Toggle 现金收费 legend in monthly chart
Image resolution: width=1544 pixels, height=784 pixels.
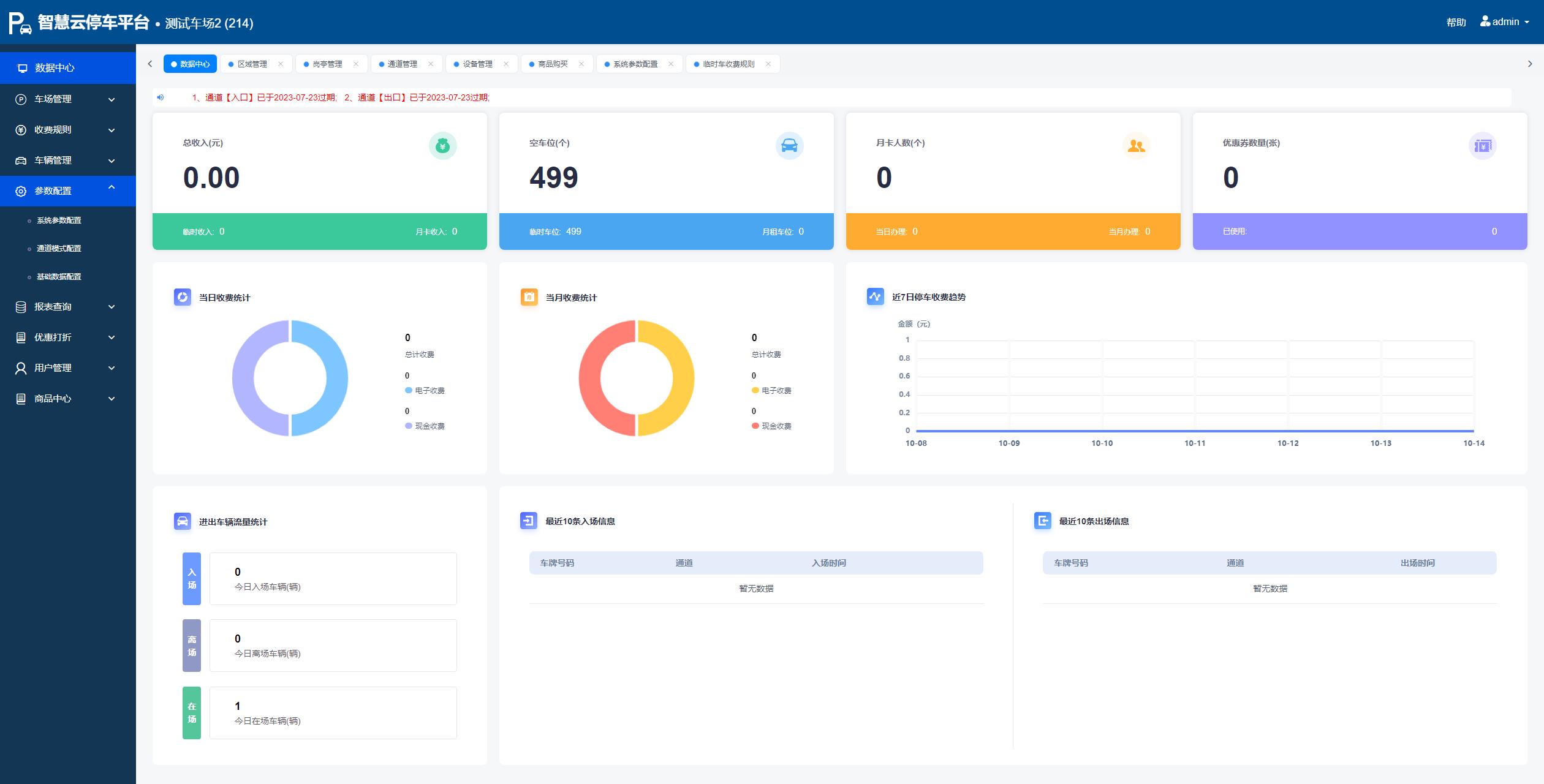(x=776, y=426)
